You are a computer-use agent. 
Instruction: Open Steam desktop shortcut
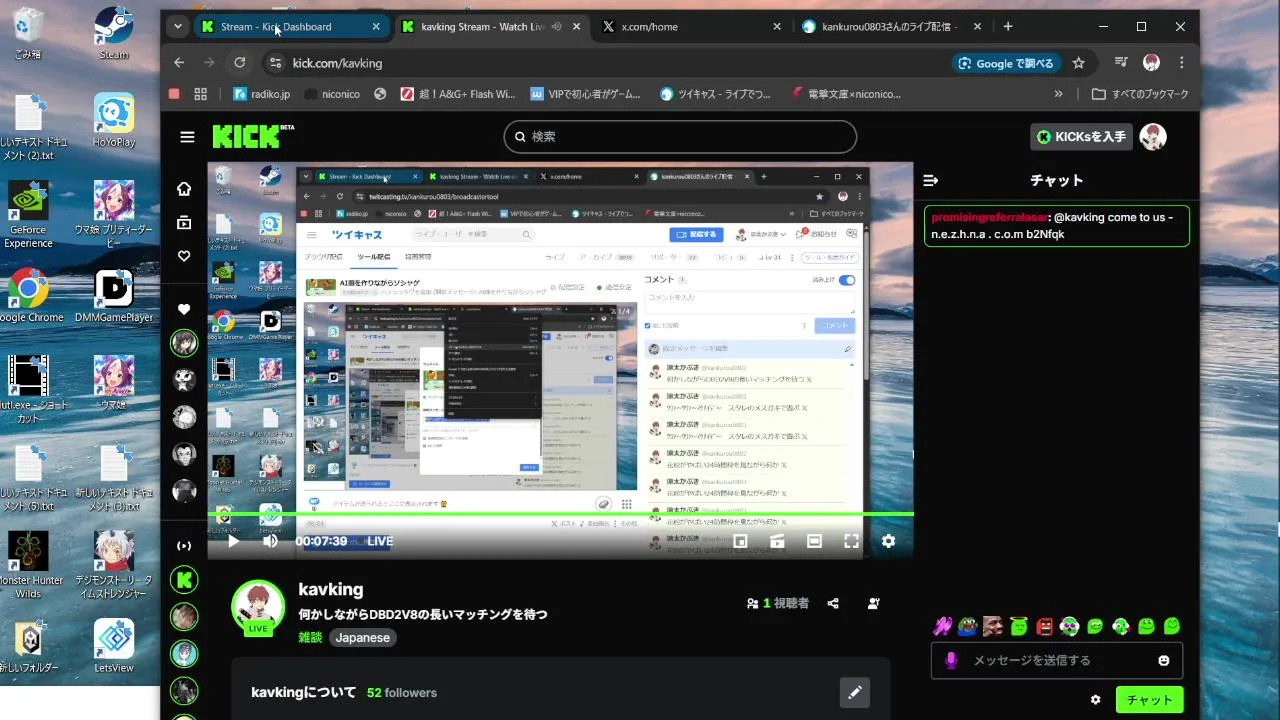(114, 33)
